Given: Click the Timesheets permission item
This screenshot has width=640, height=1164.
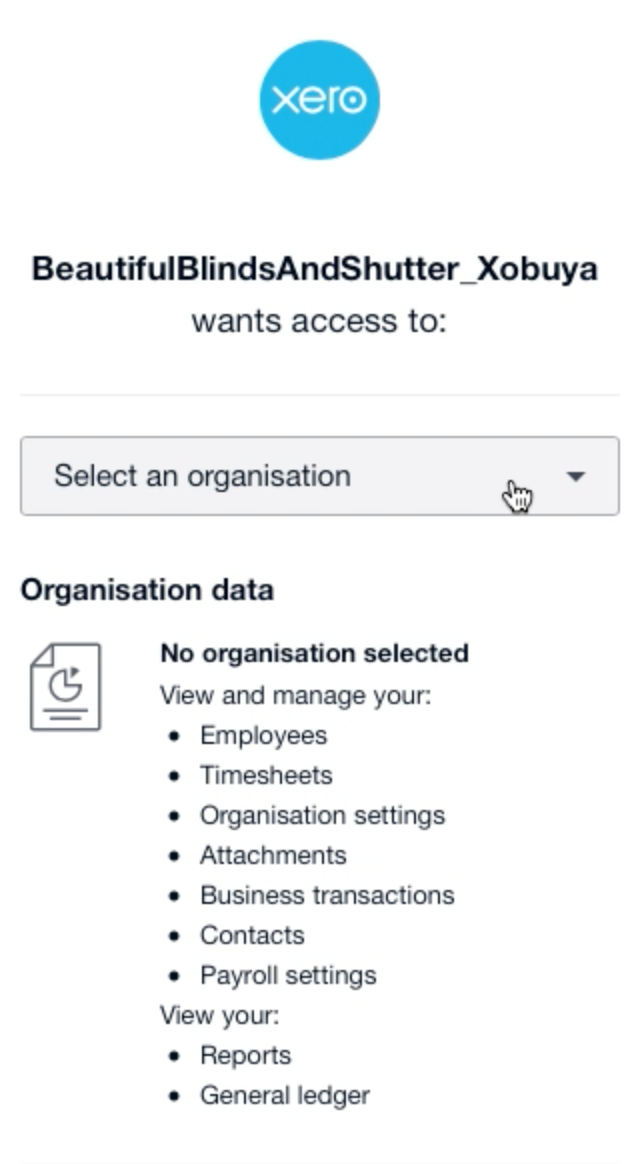Looking at the screenshot, I should pos(266,776).
